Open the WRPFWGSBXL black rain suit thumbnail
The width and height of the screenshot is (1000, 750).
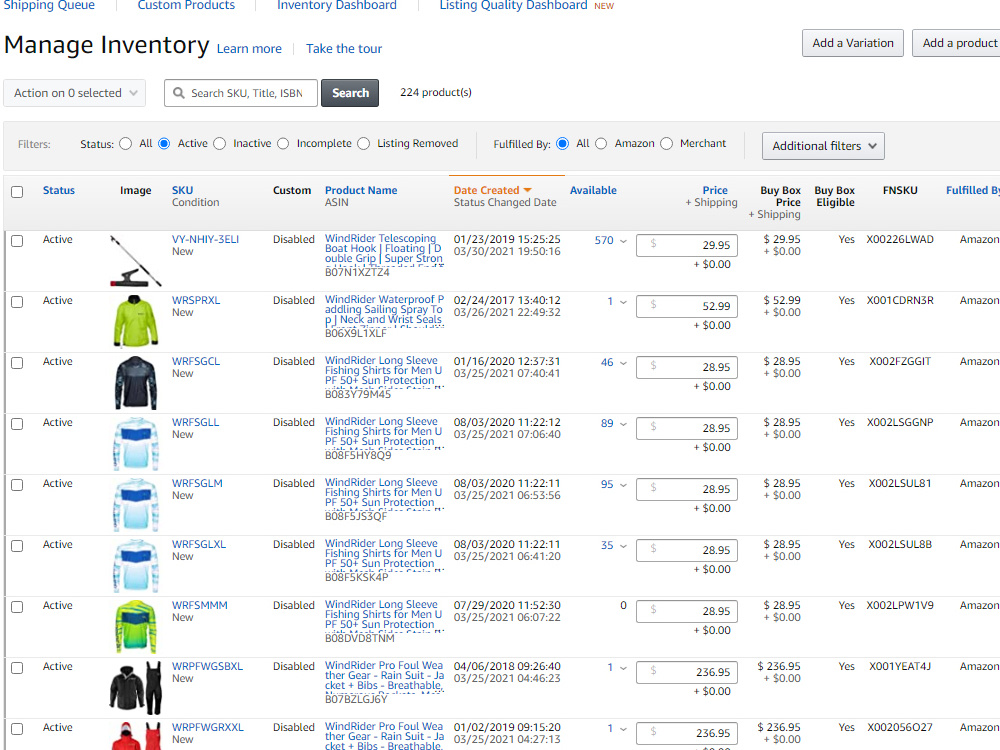tap(135, 688)
